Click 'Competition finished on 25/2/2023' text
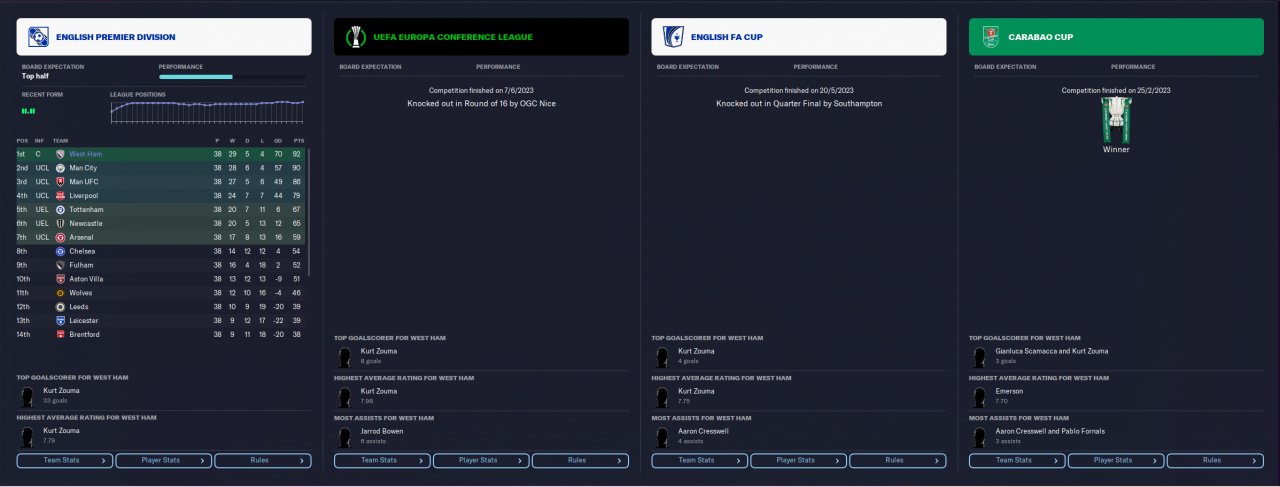 coord(1116,90)
